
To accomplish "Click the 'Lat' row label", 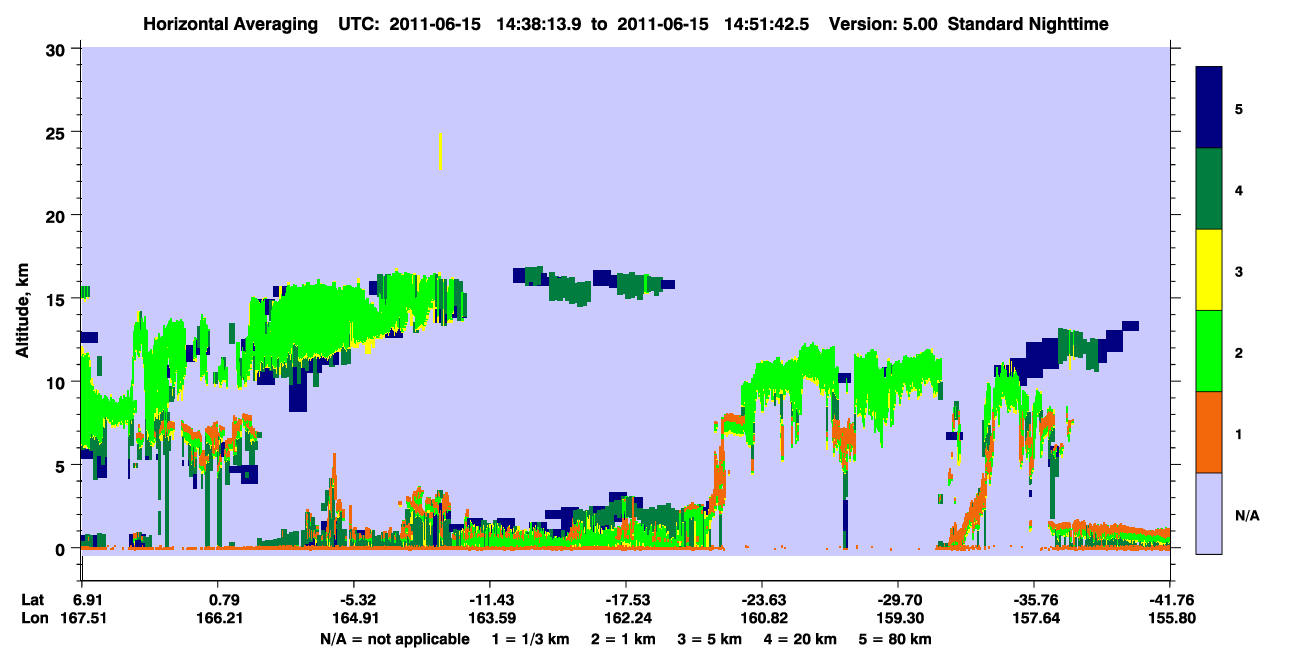I will [x=32, y=600].
